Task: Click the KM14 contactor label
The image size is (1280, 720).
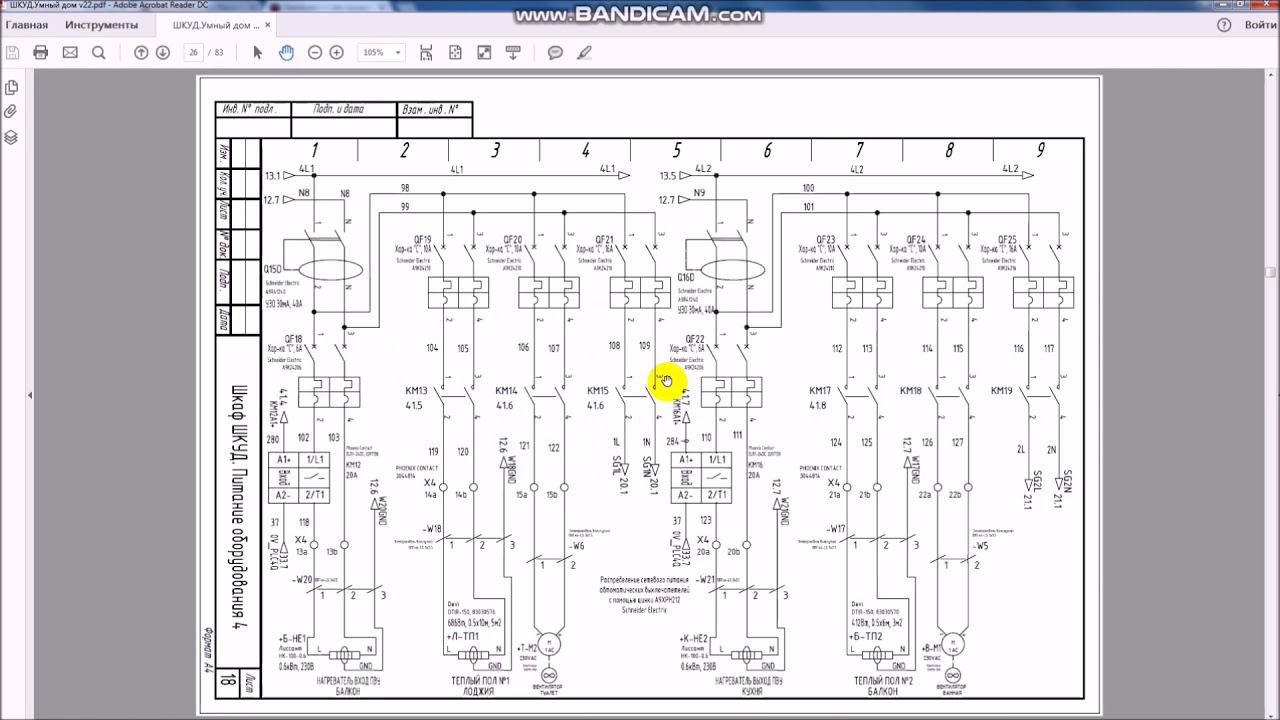Action: coord(506,391)
